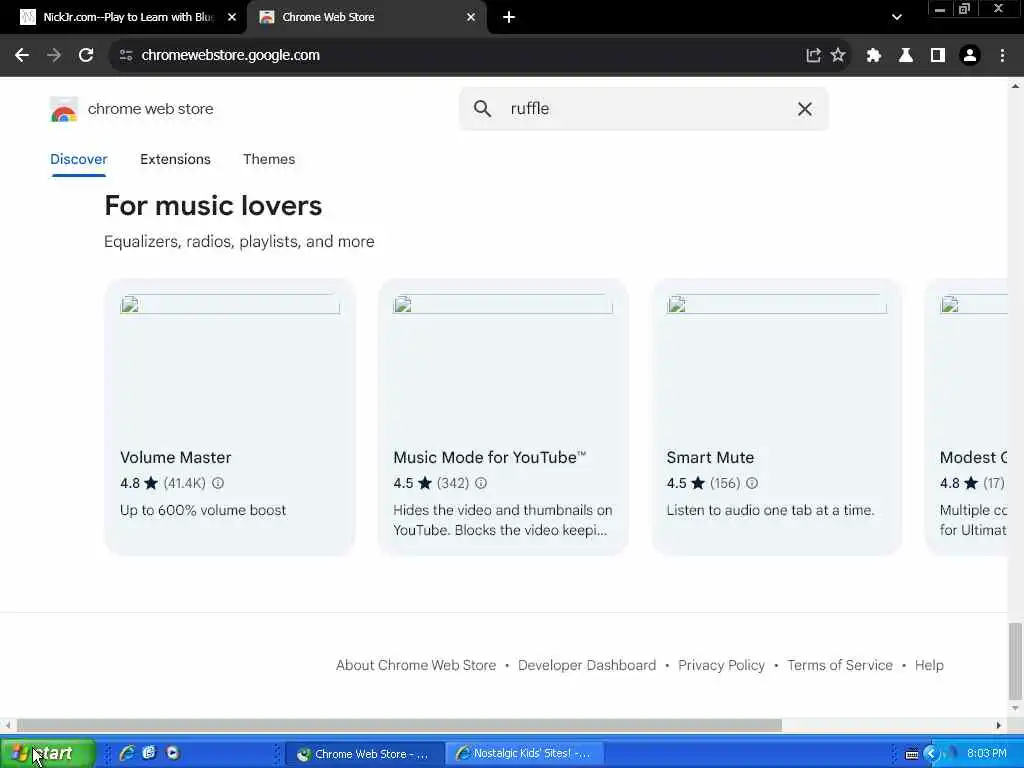Click the horizontal scrollbar thumb

click(399, 725)
